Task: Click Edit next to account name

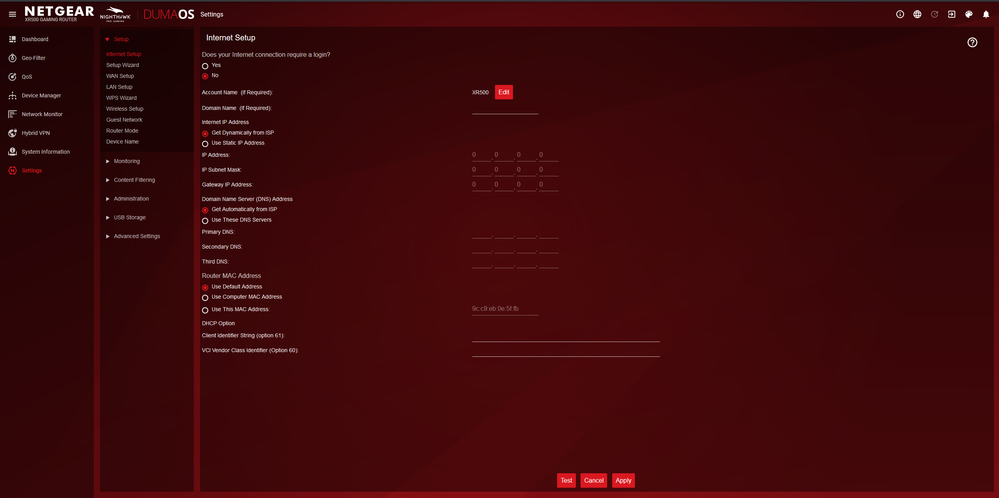Action: click(x=504, y=92)
